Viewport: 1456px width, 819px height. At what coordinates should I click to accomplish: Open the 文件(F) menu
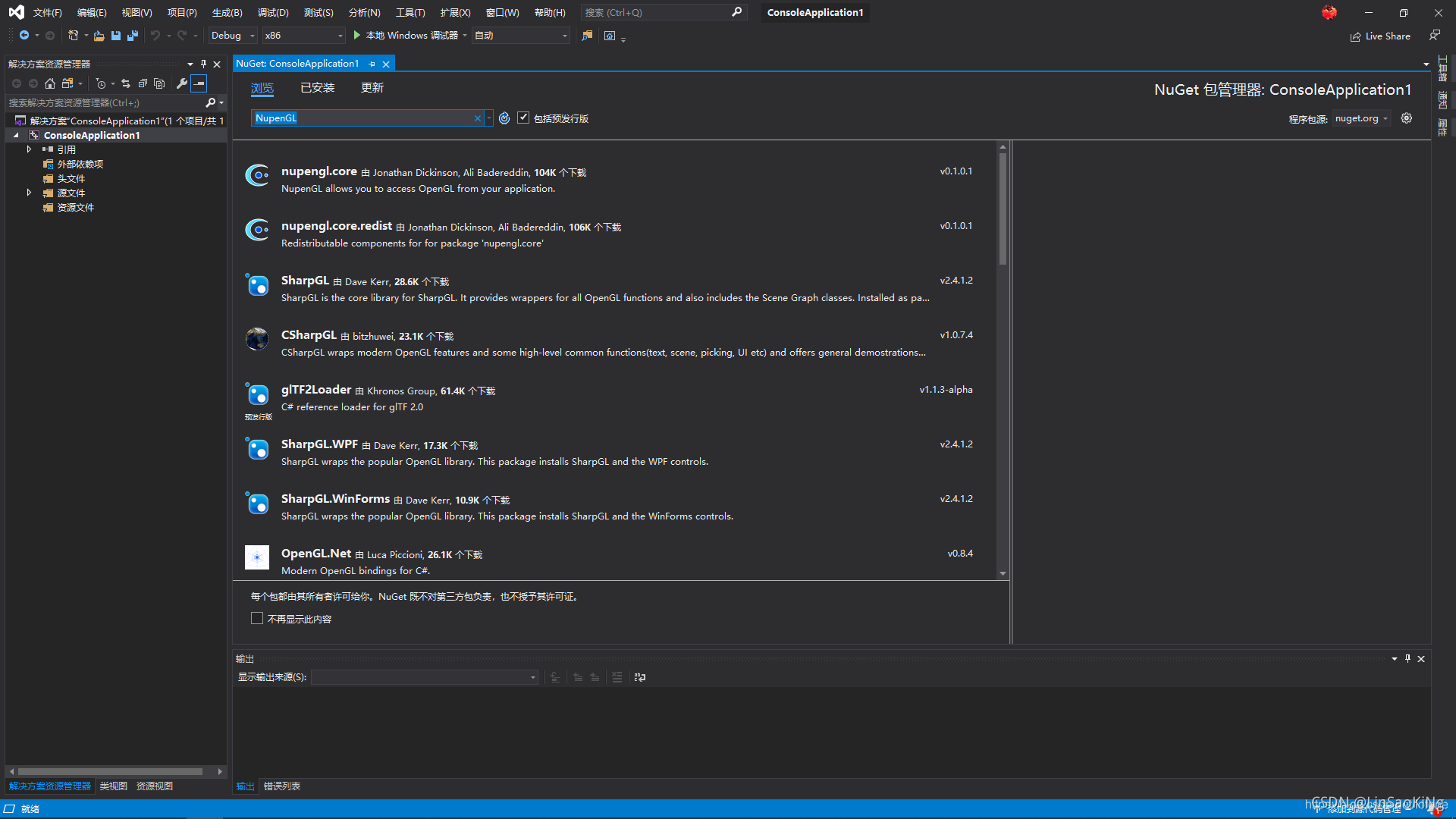point(47,13)
